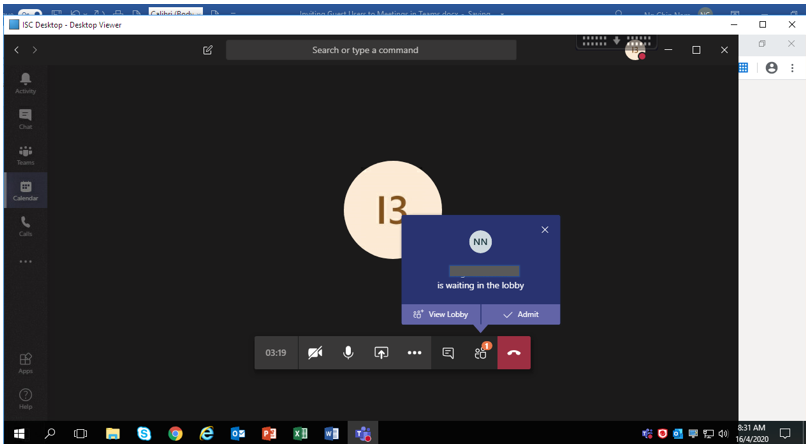Go forward using the right arrow
810x447 pixels.
click(35, 50)
